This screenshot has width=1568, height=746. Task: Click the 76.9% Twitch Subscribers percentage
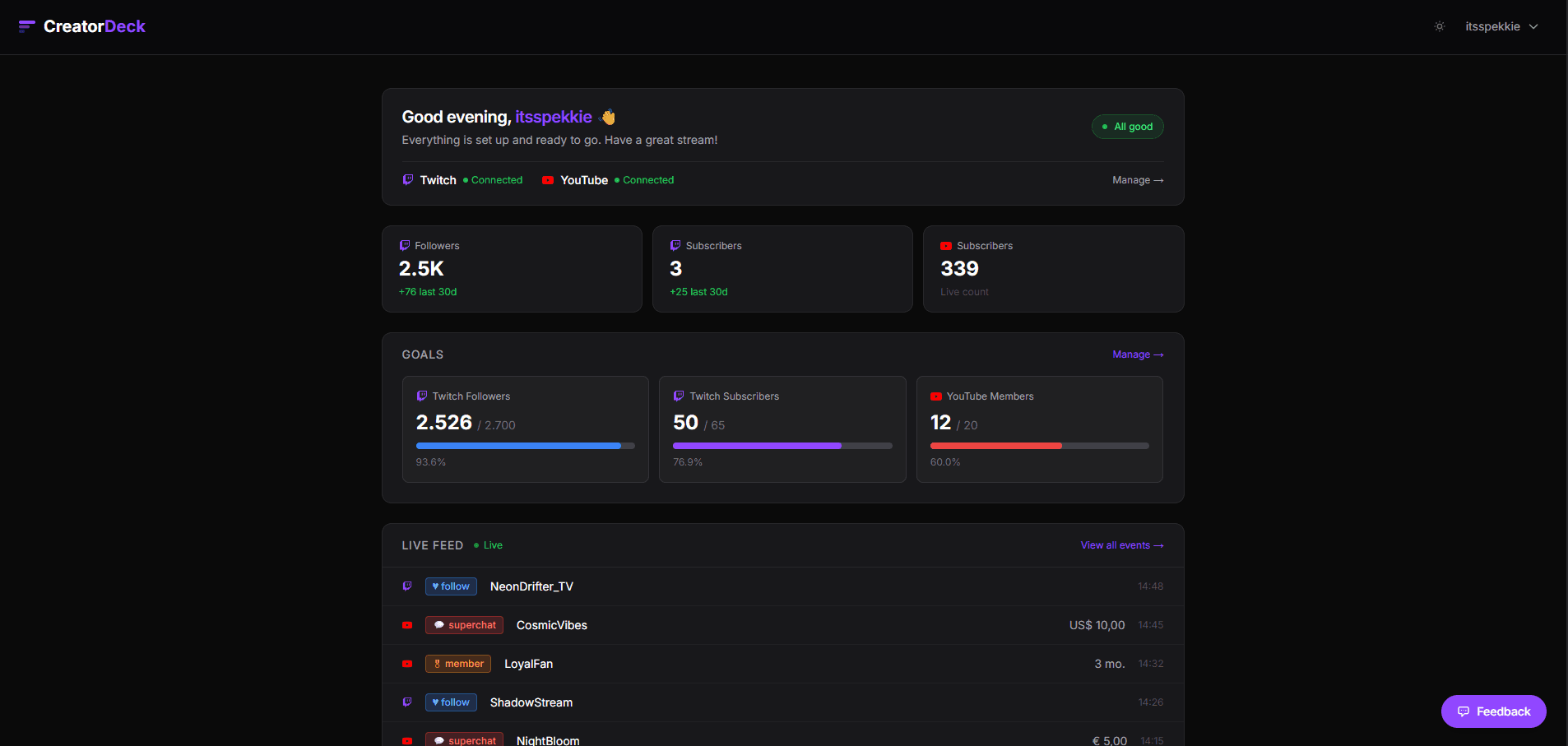688,462
